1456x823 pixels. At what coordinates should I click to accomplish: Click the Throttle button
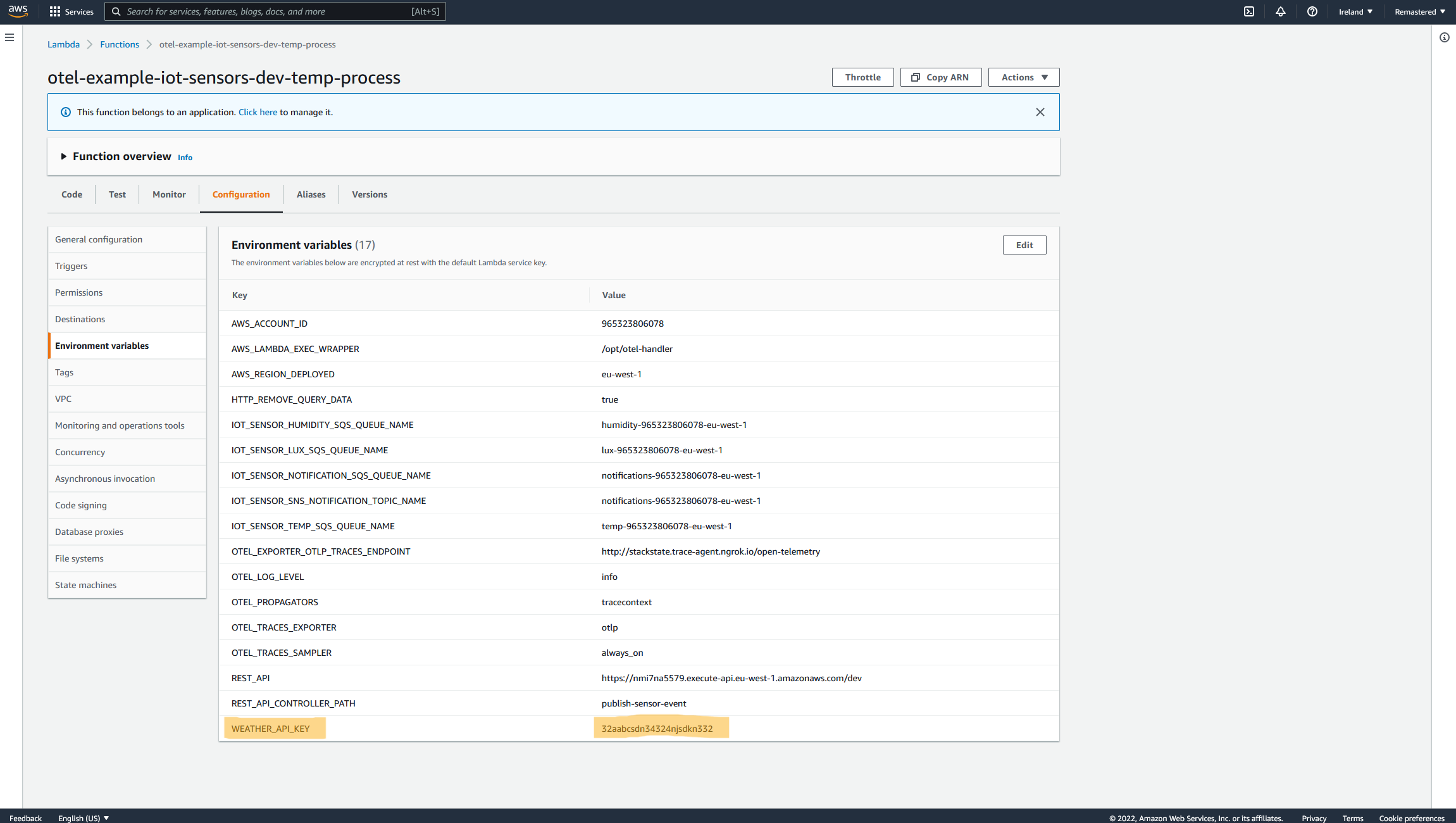863,77
